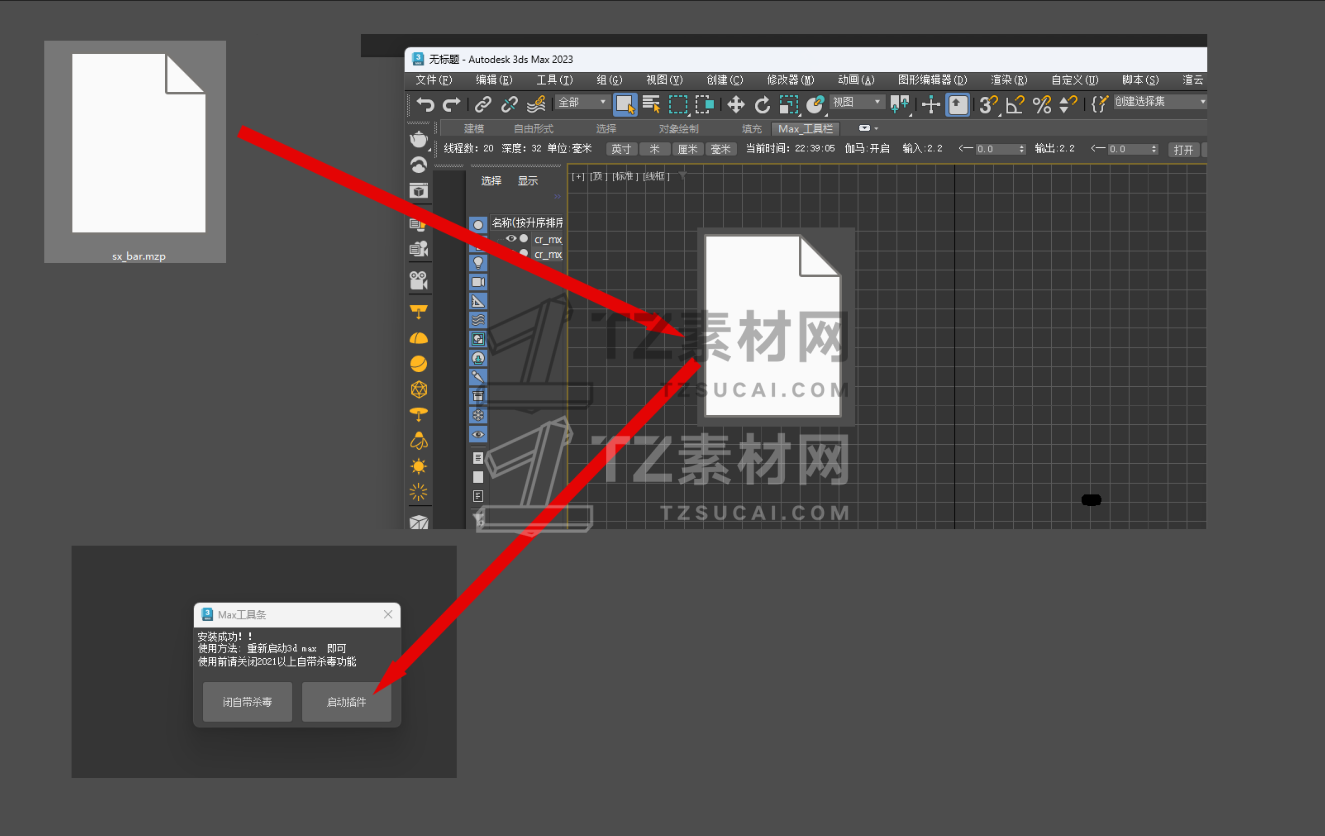Open the 文件(F) menu

point(434,80)
